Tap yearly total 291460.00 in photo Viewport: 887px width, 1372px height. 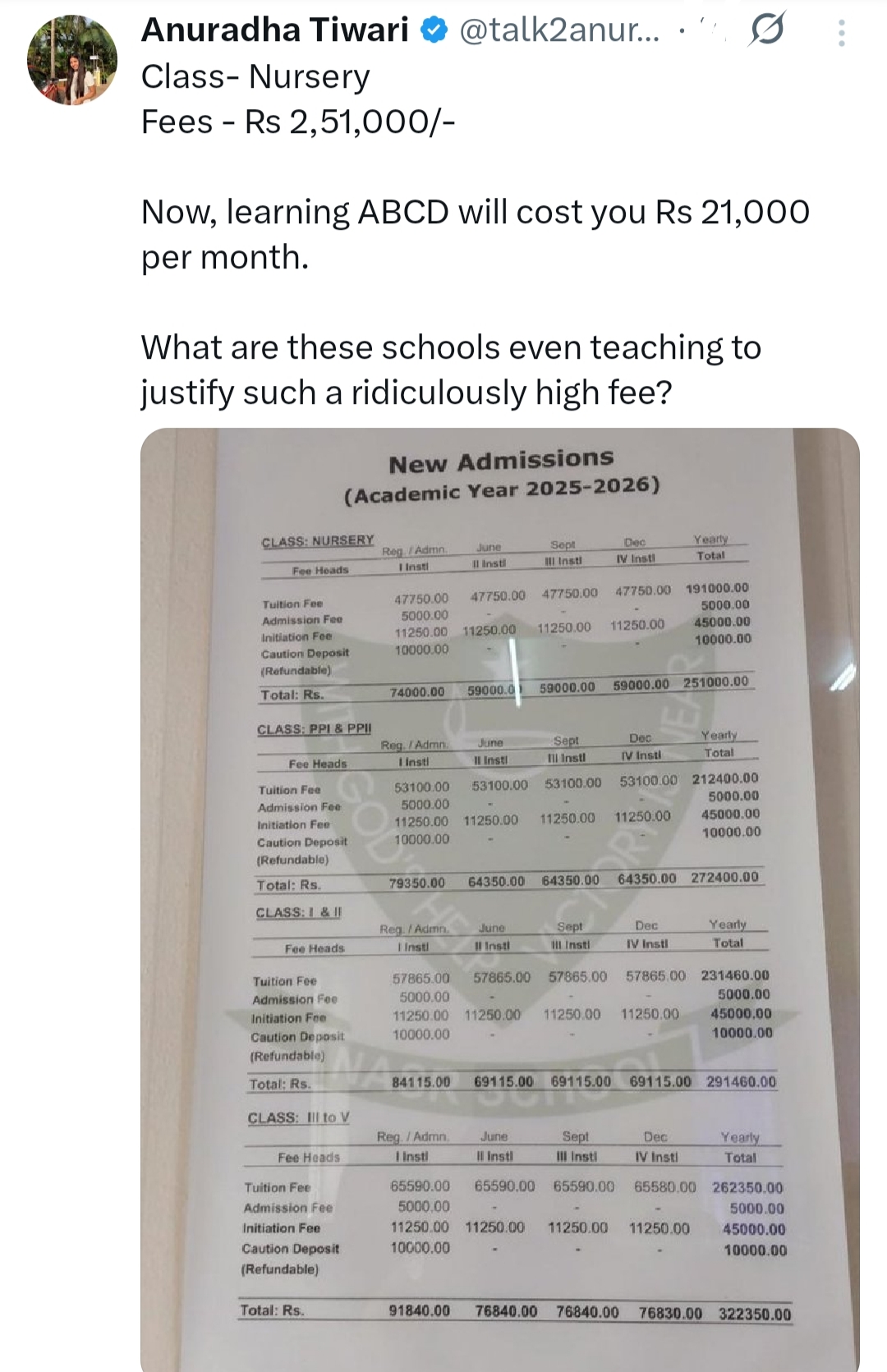click(741, 1081)
